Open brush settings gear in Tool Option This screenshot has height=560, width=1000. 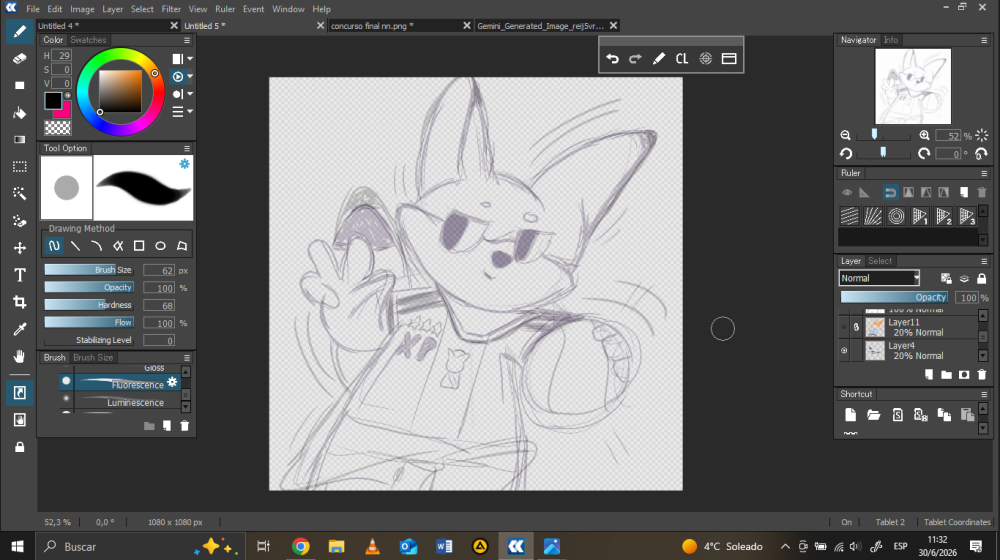[184, 164]
